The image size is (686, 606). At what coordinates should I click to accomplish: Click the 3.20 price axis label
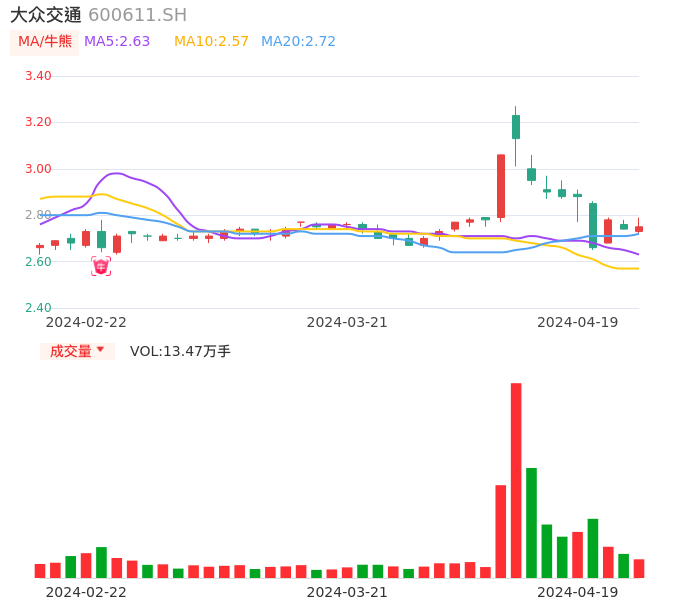(x=38, y=122)
